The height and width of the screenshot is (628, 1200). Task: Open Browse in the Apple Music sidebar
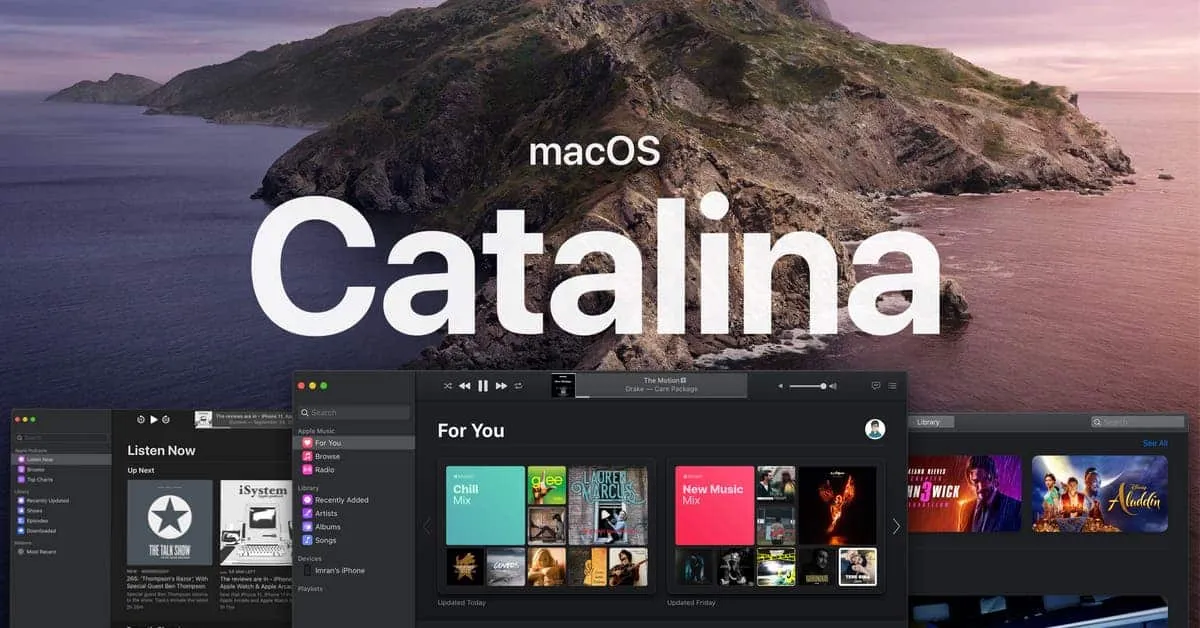pos(325,455)
